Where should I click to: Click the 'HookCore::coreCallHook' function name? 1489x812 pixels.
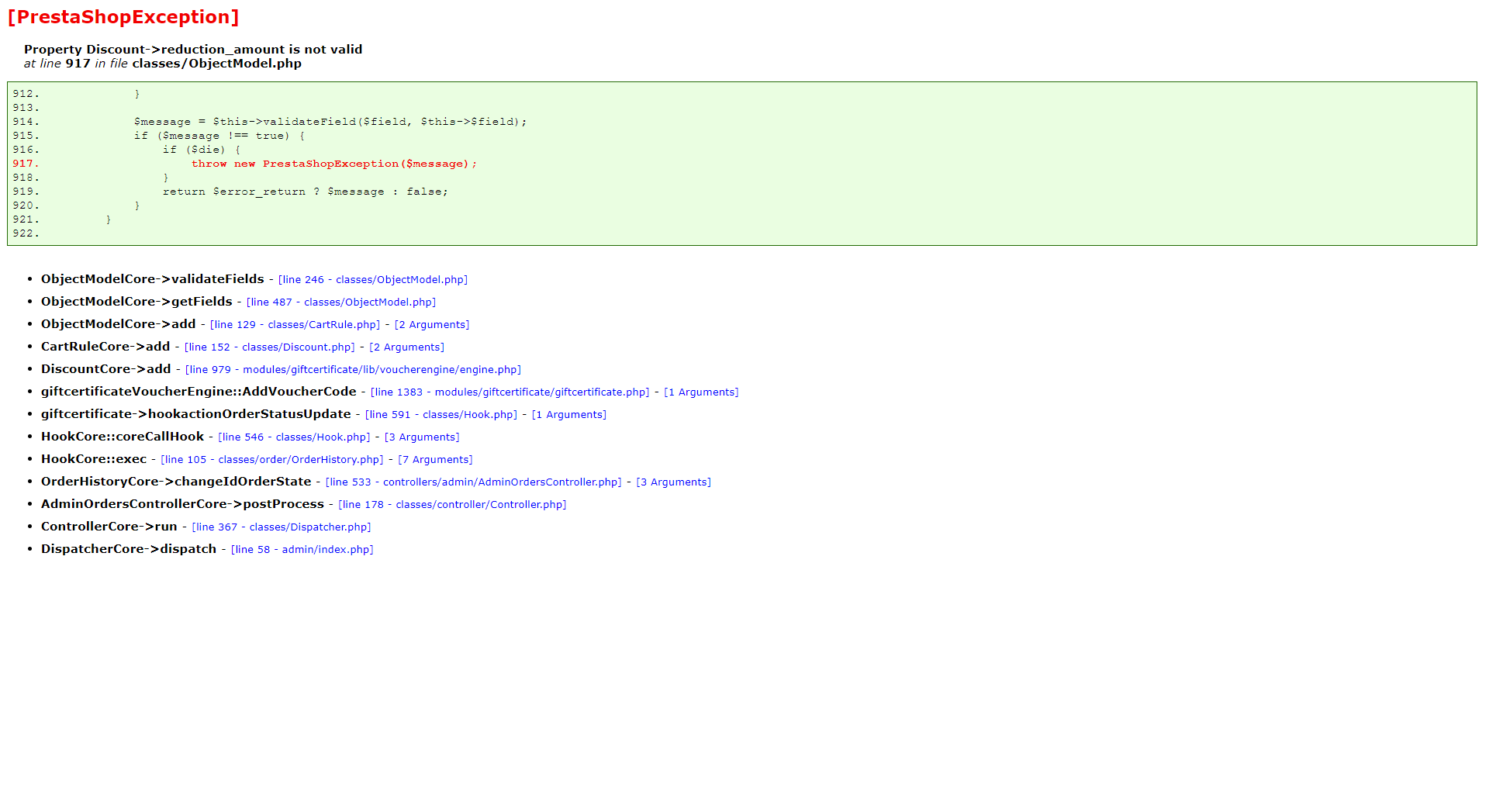123,437
